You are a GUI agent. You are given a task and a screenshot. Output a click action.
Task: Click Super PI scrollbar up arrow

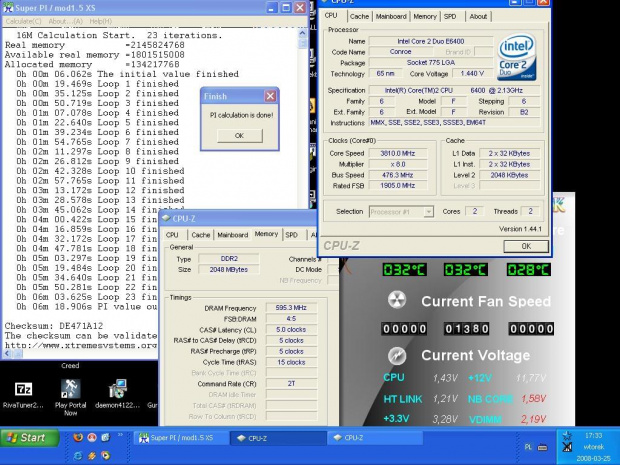(302, 33)
